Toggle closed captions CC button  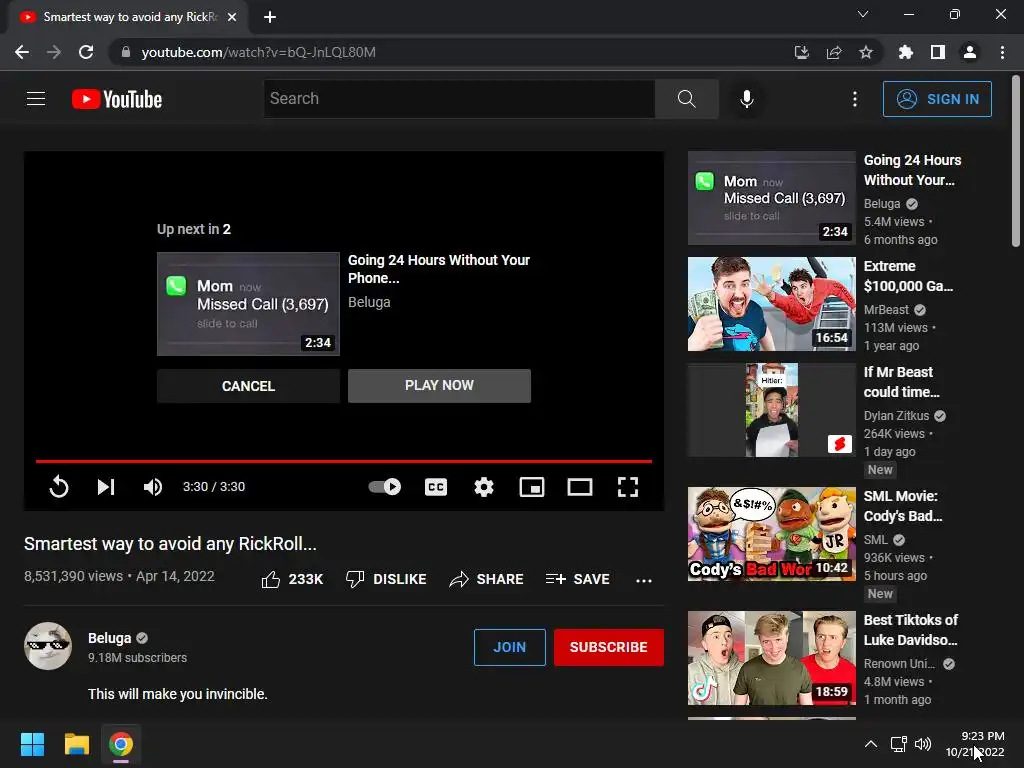tap(436, 487)
